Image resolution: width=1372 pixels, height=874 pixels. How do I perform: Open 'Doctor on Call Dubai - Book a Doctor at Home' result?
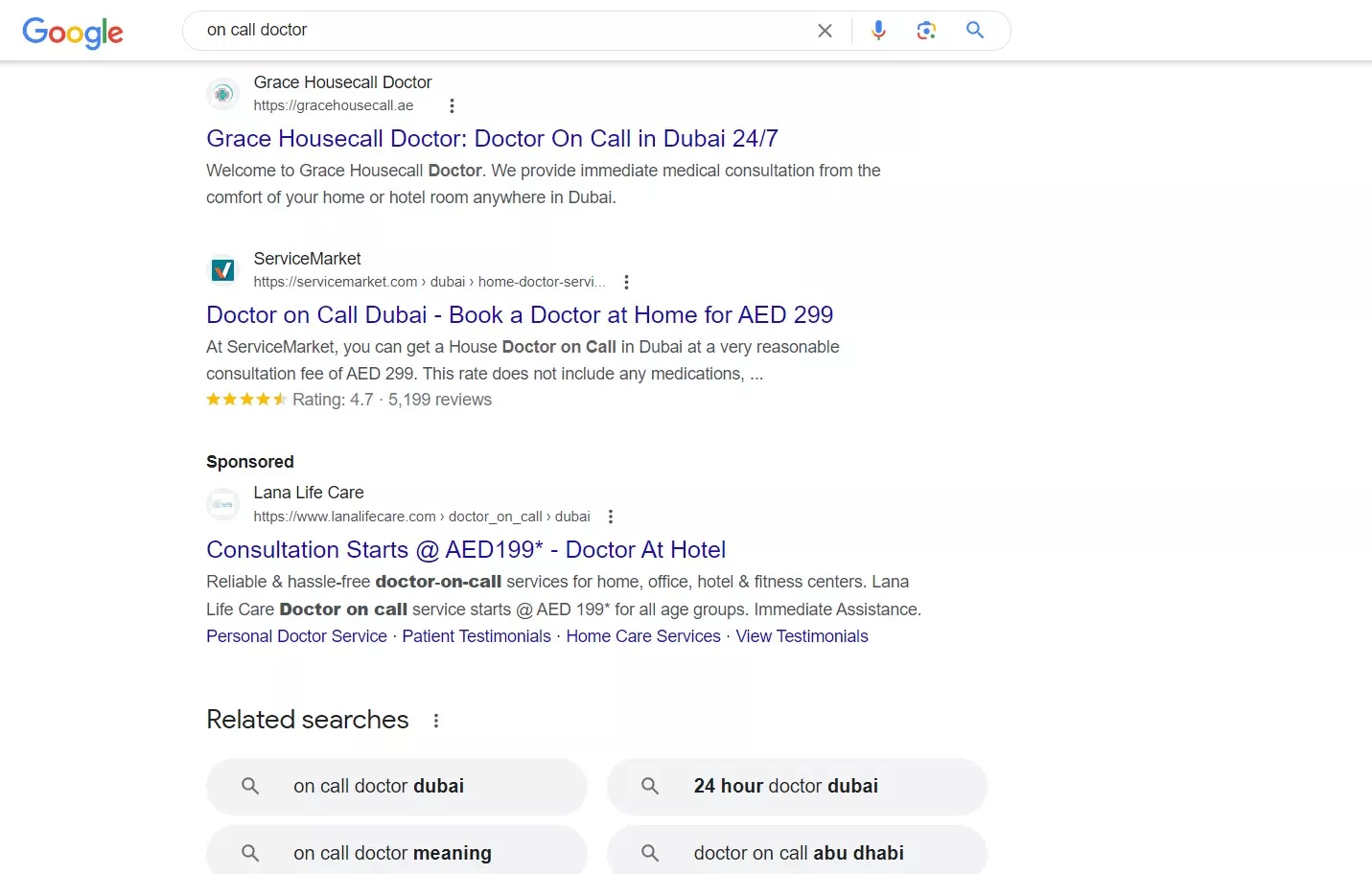click(520, 315)
